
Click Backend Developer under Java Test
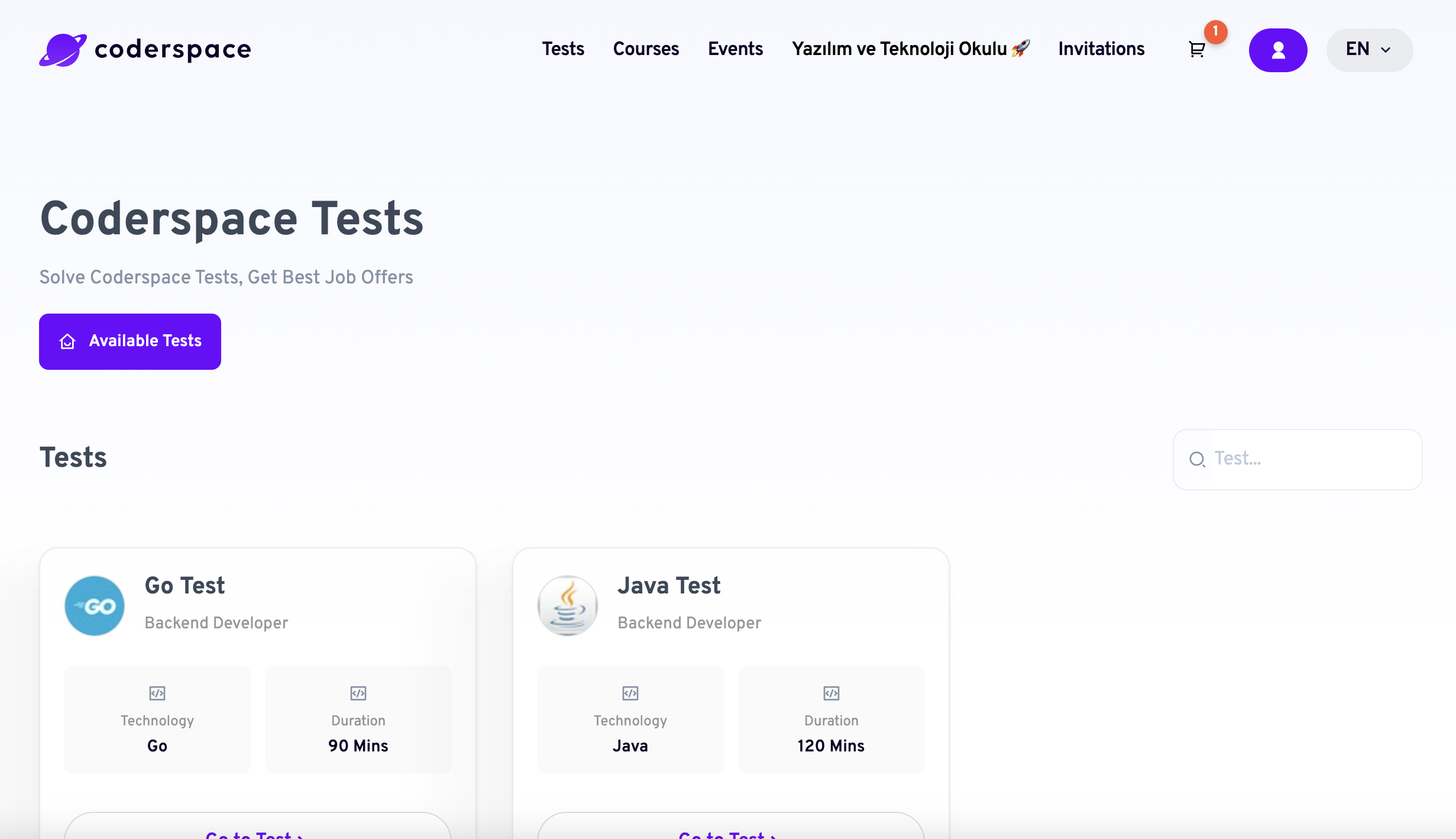(690, 623)
